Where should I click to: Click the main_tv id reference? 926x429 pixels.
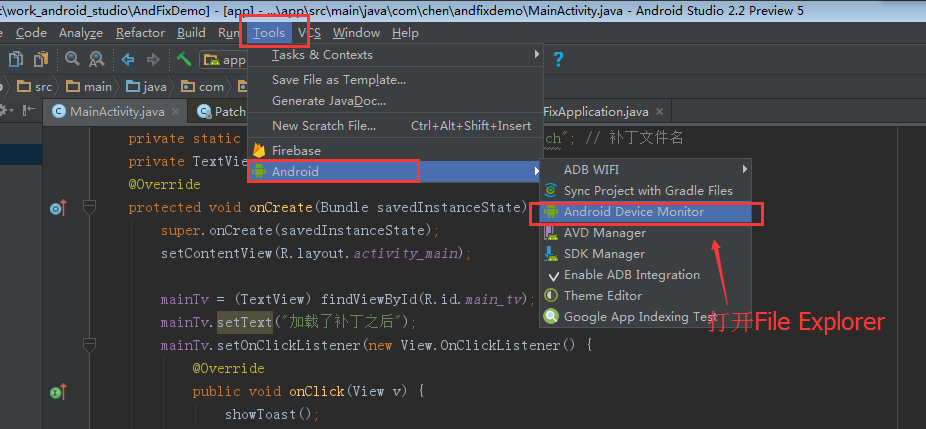[493, 300]
